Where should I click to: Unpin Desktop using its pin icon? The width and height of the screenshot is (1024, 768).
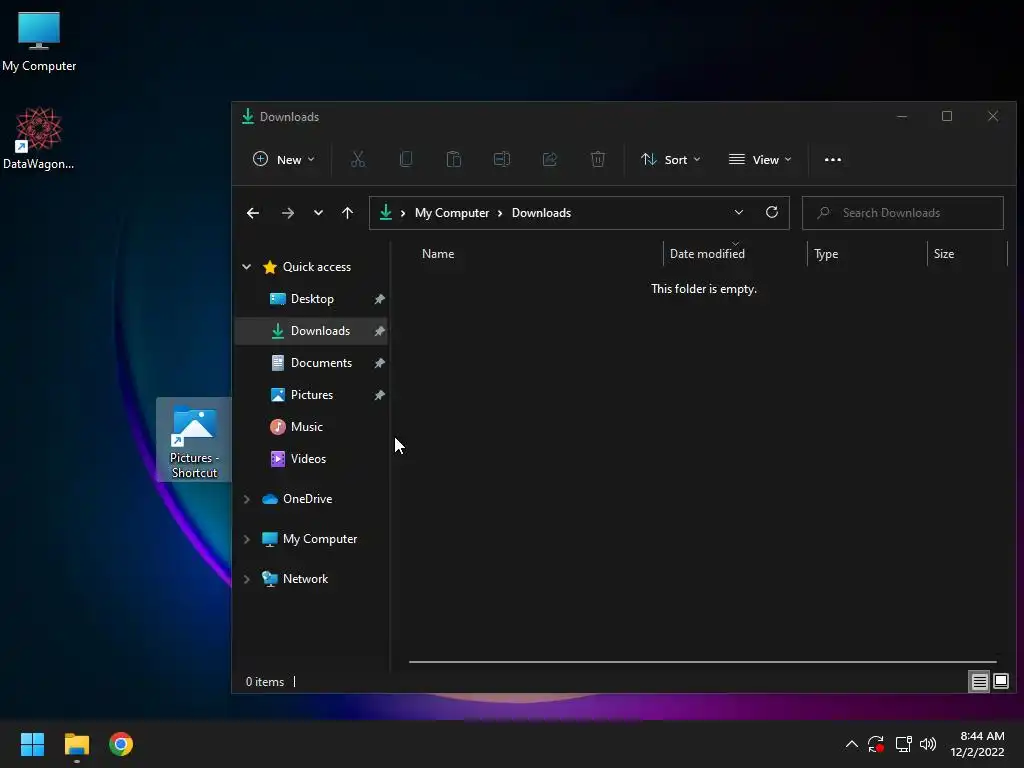pyautogui.click(x=379, y=298)
